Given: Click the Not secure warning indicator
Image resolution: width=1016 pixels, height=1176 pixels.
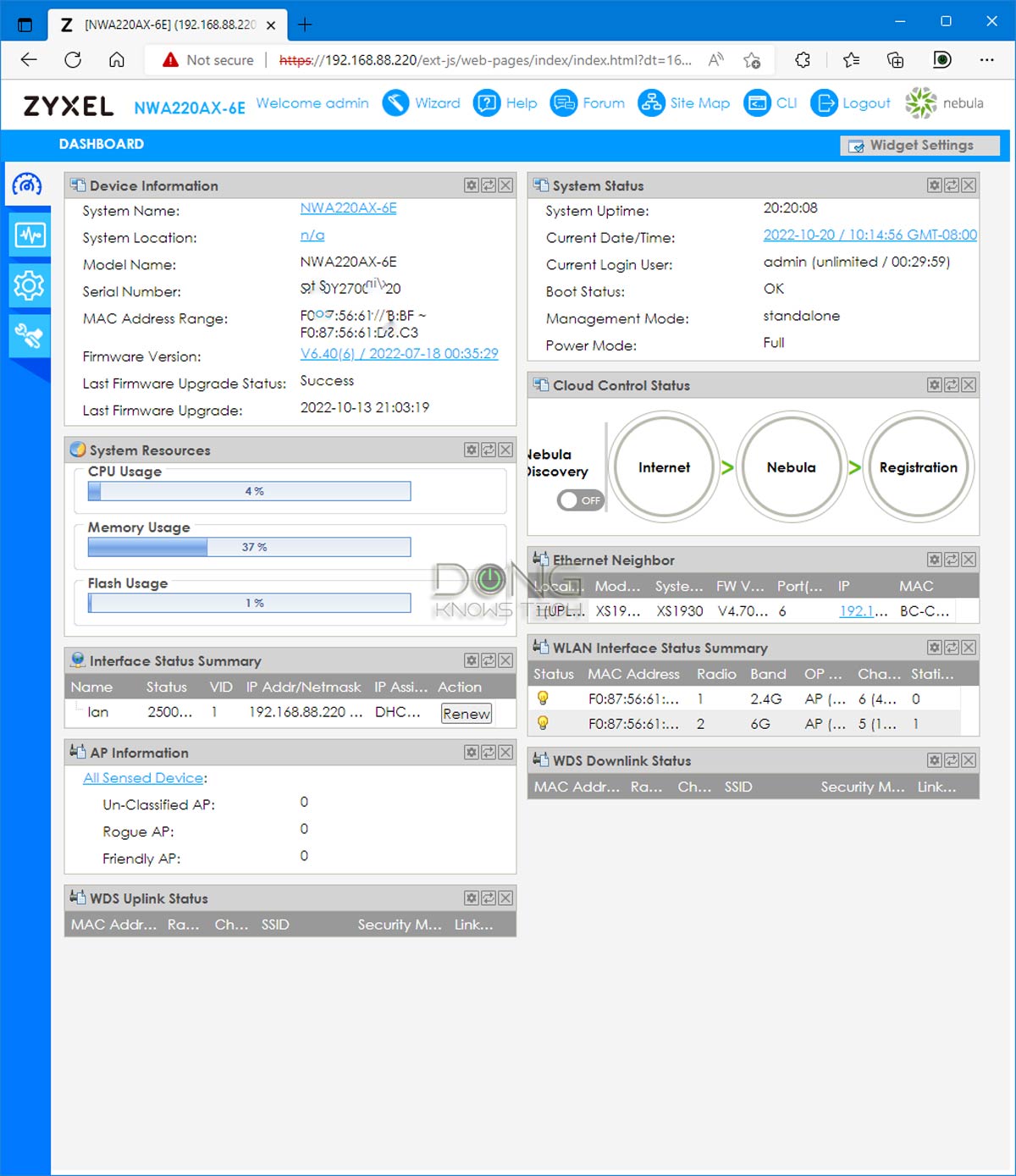Looking at the screenshot, I should (208, 60).
